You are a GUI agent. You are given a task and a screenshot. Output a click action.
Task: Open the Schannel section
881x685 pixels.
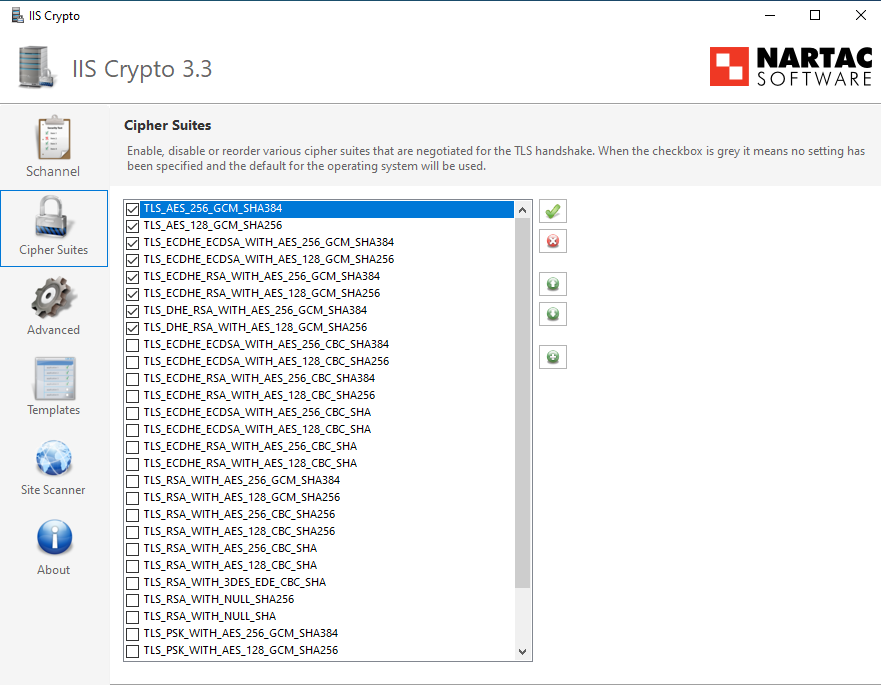[x=53, y=147]
